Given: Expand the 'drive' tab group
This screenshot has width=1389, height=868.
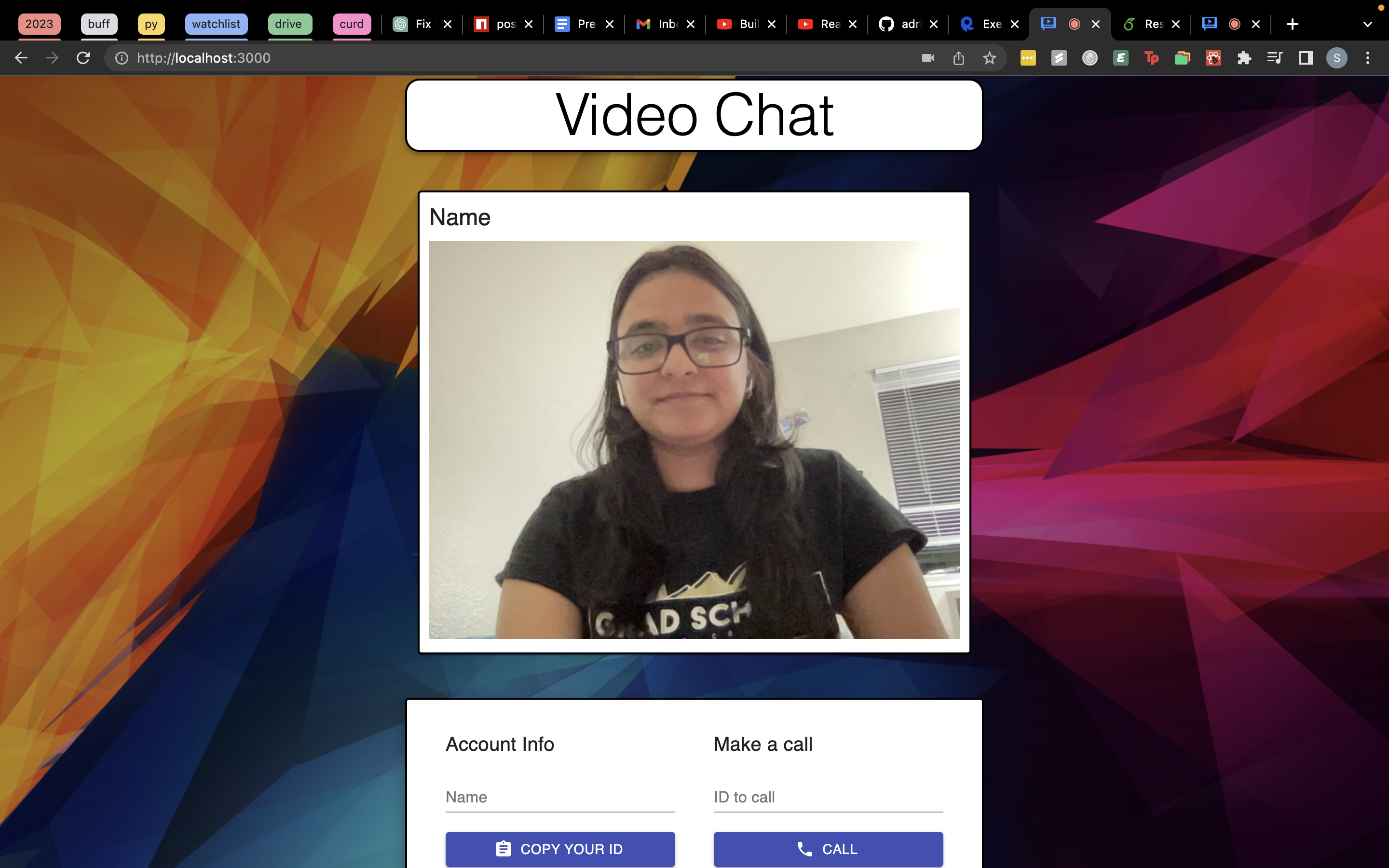Looking at the screenshot, I should 289,24.
